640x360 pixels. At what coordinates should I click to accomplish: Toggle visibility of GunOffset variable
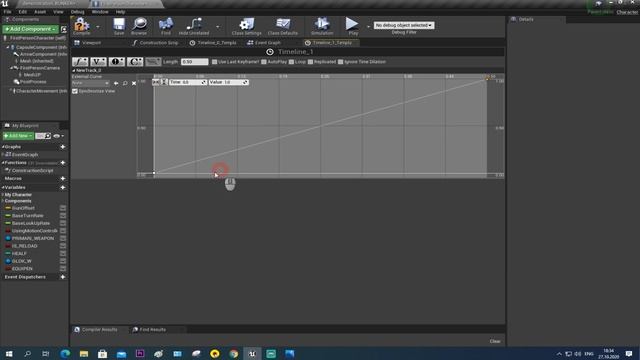tap(63, 208)
